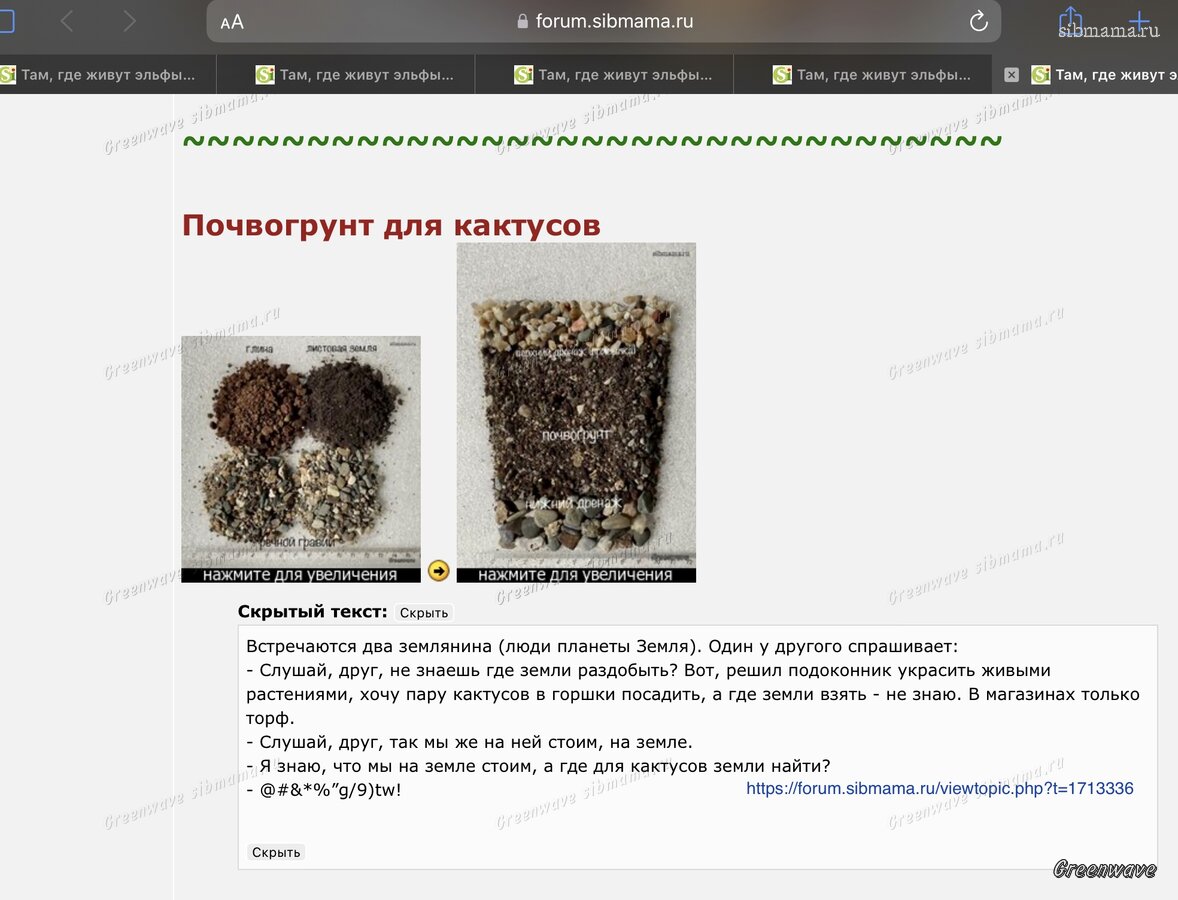Click the lock icon beside the URL
Image resolution: width=1178 pixels, height=900 pixels.
[x=523, y=21]
